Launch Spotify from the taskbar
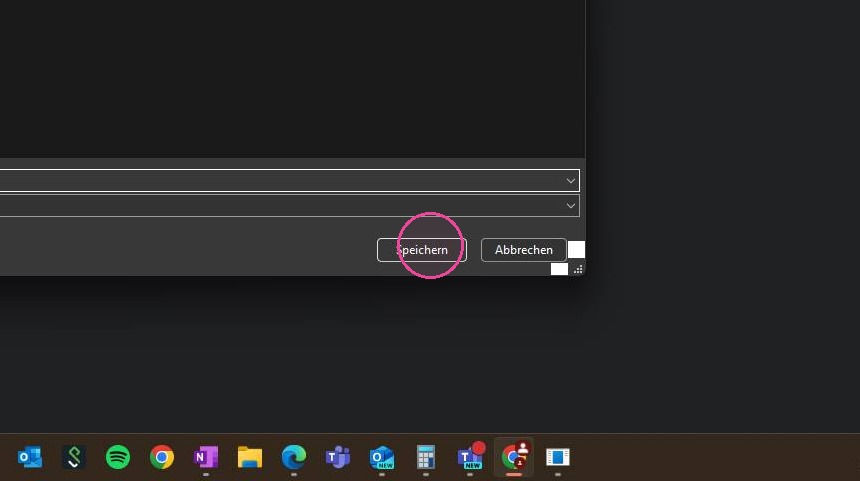The width and height of the screenshot is (860, 481). (x=118, y=457)
